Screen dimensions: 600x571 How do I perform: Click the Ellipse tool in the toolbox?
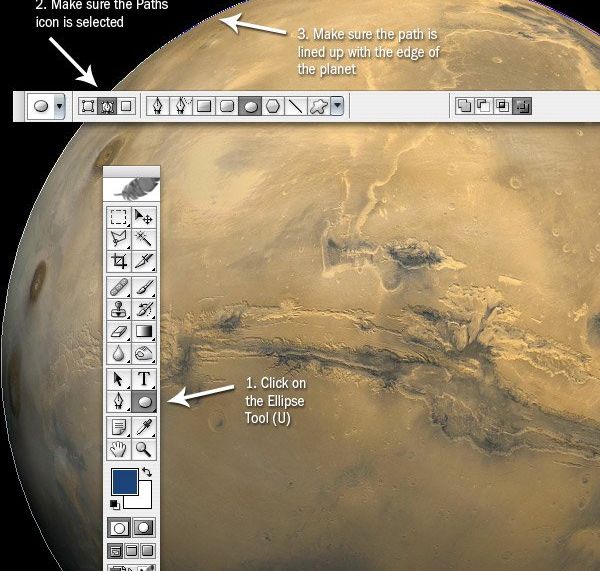tap(144, 401)
